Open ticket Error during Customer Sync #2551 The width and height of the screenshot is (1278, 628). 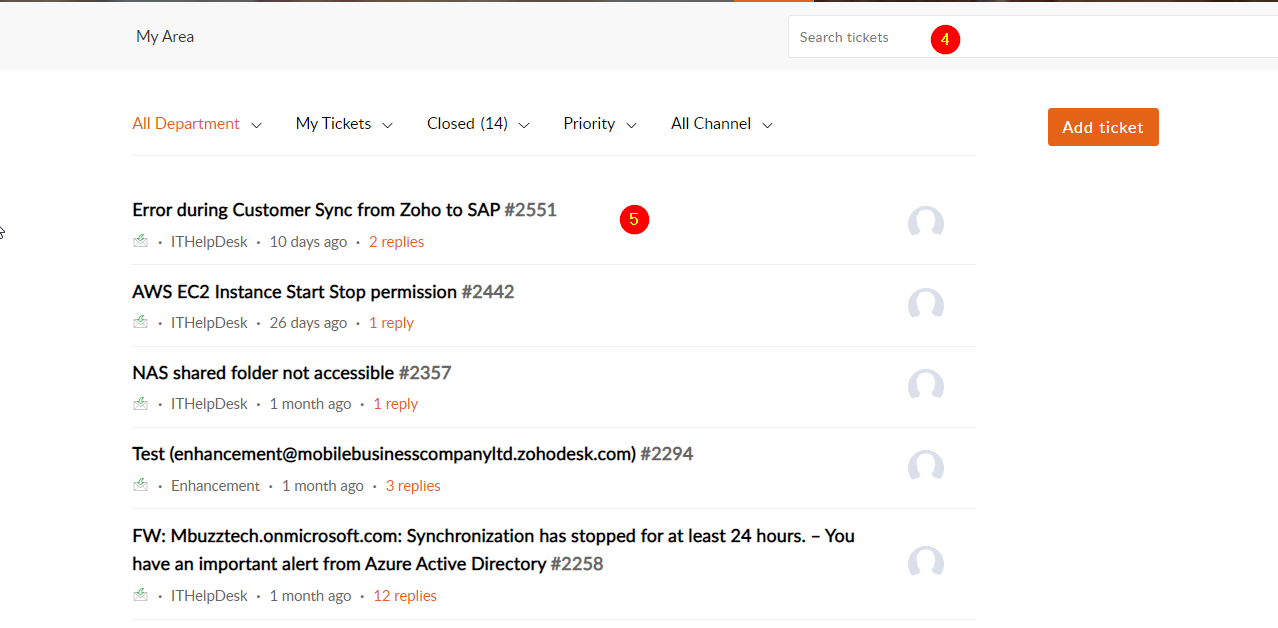point(344,210)
